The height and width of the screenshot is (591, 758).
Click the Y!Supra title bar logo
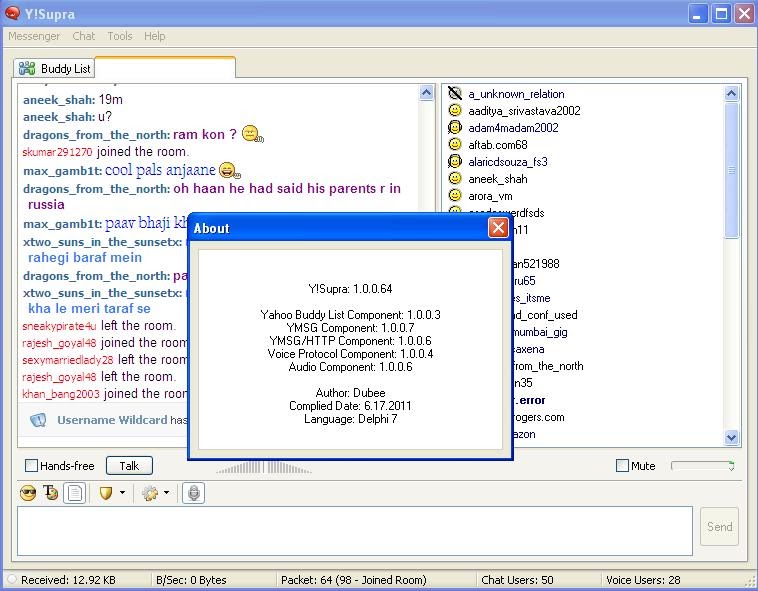click(13, 14)
